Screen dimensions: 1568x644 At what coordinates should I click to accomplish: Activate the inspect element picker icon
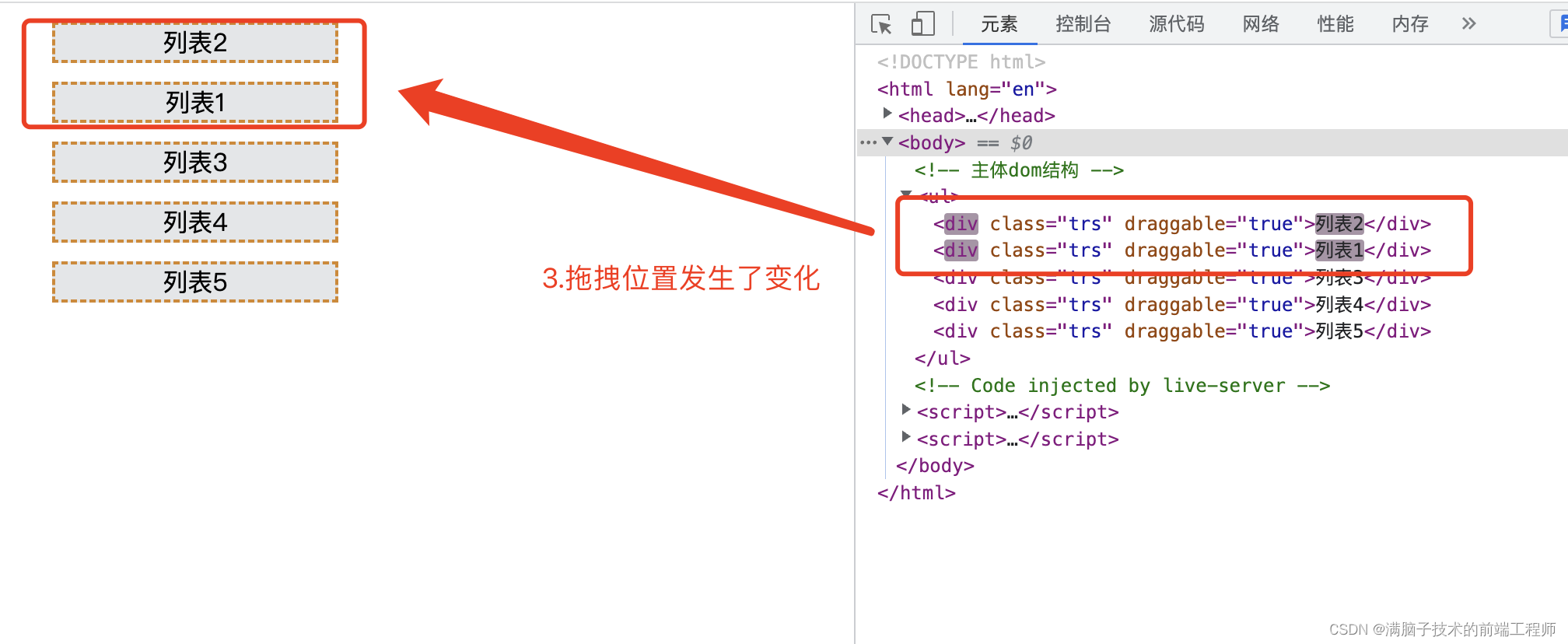click(881, 24)
